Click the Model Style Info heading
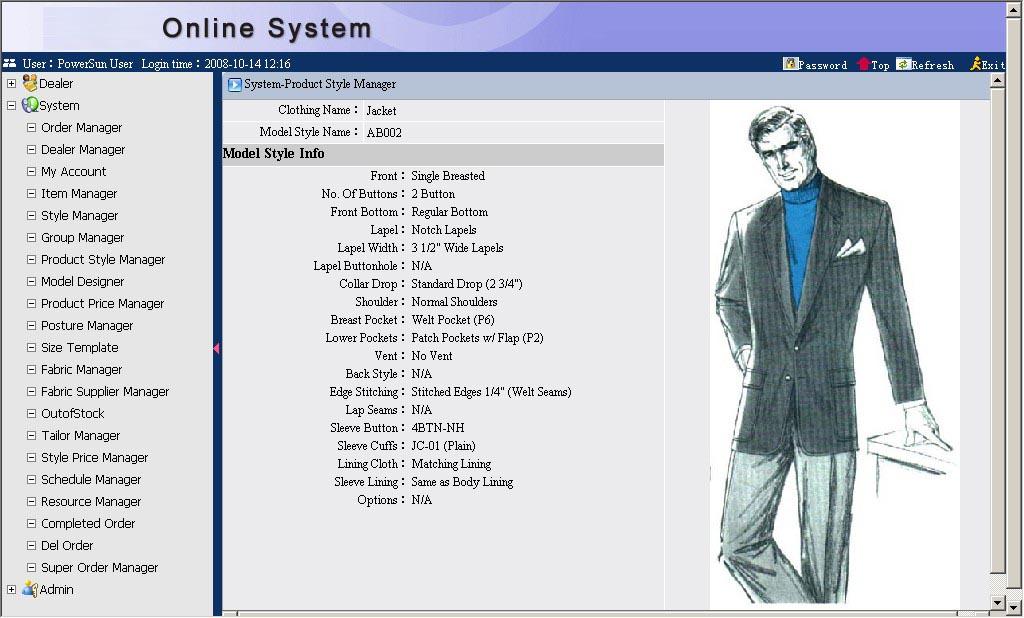 tap(274, 154)
